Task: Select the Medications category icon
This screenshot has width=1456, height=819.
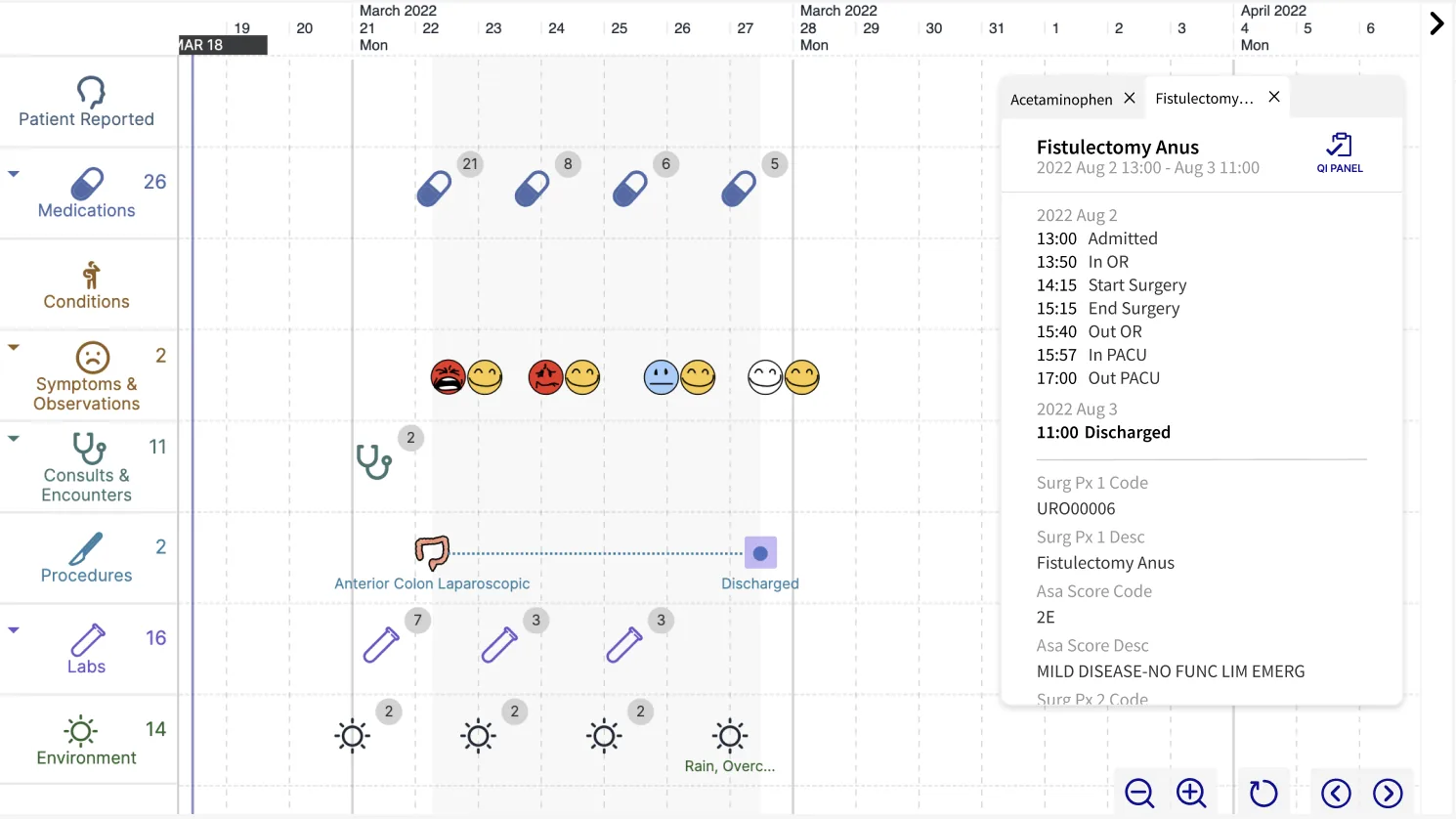Action: click(x=87, y=184)
